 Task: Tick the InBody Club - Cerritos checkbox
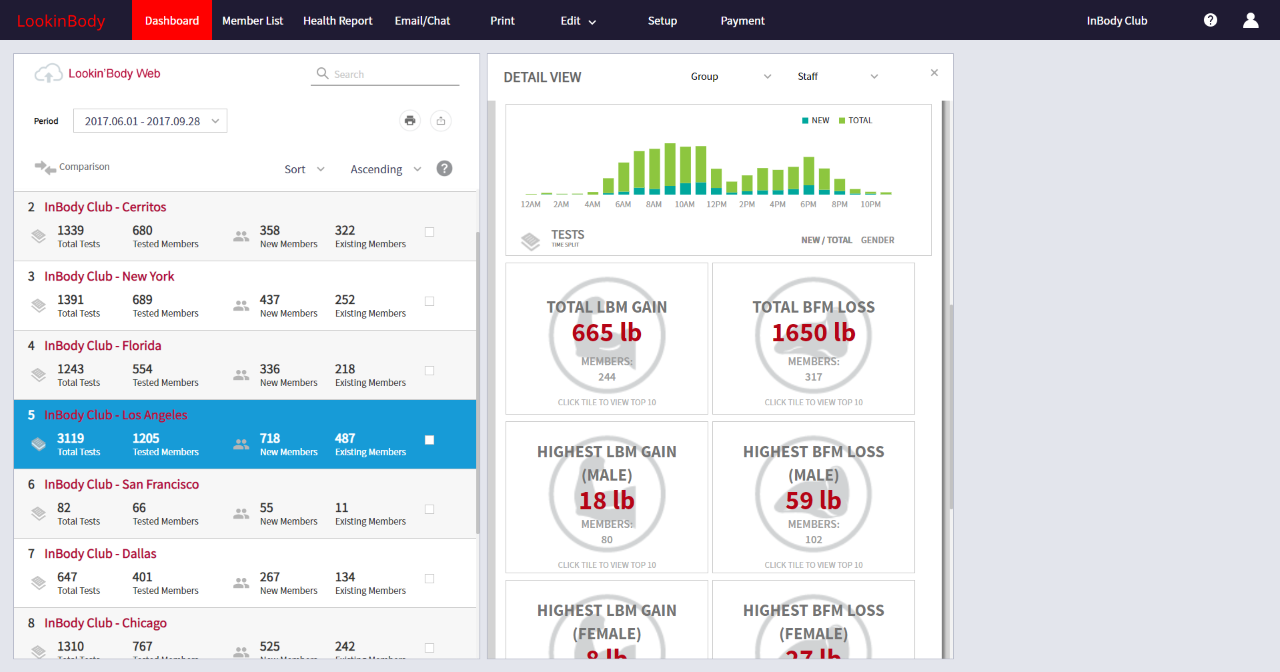[x=430, y=232]
